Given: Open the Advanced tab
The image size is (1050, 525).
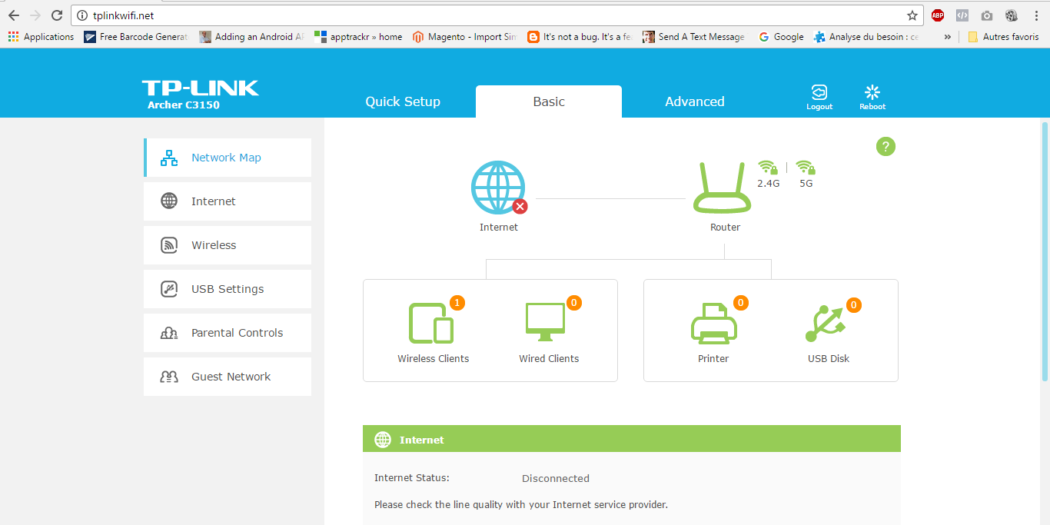Looking at the screenshot, I should click(694, 102).
